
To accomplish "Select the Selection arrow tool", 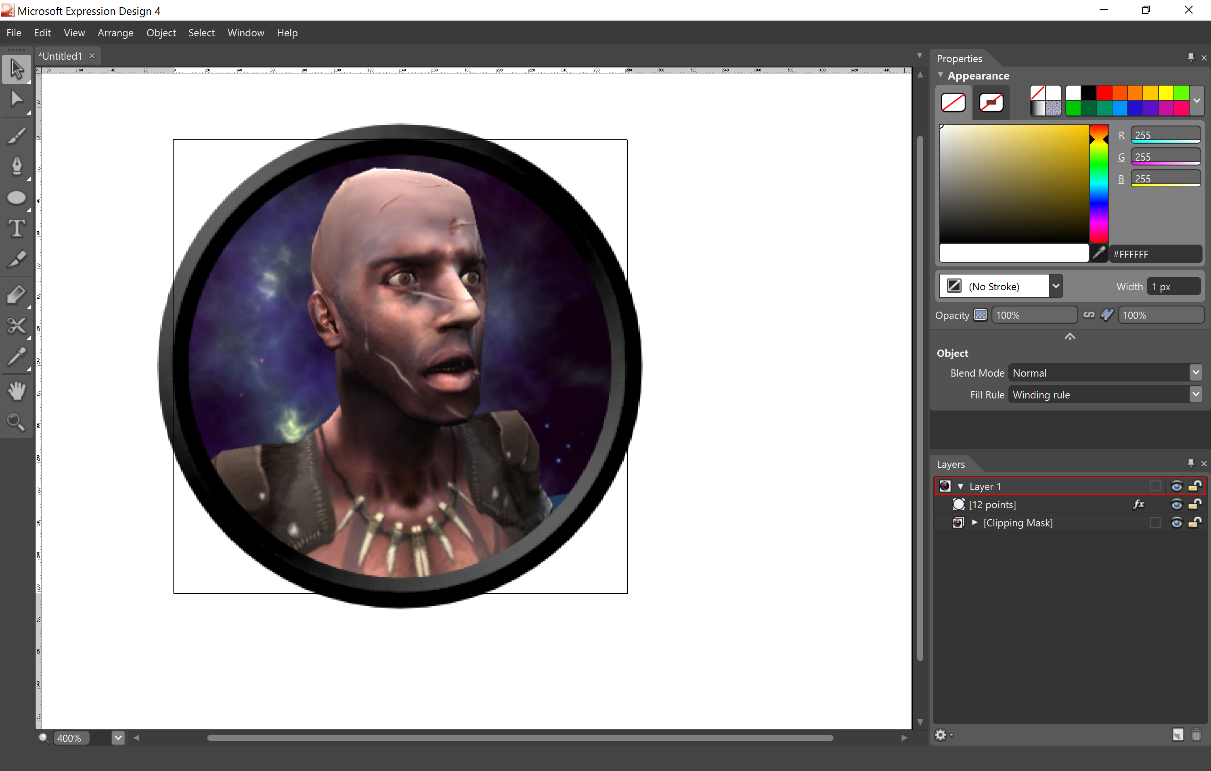I will pyautogui.click(x=16, y=69).
